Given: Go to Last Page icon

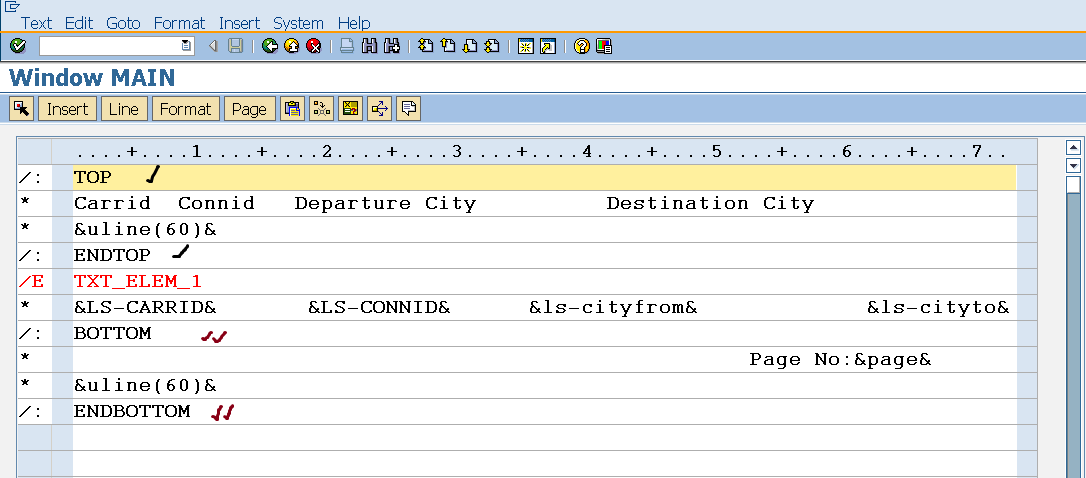Looking at the screenshot, I should (492, 46).
